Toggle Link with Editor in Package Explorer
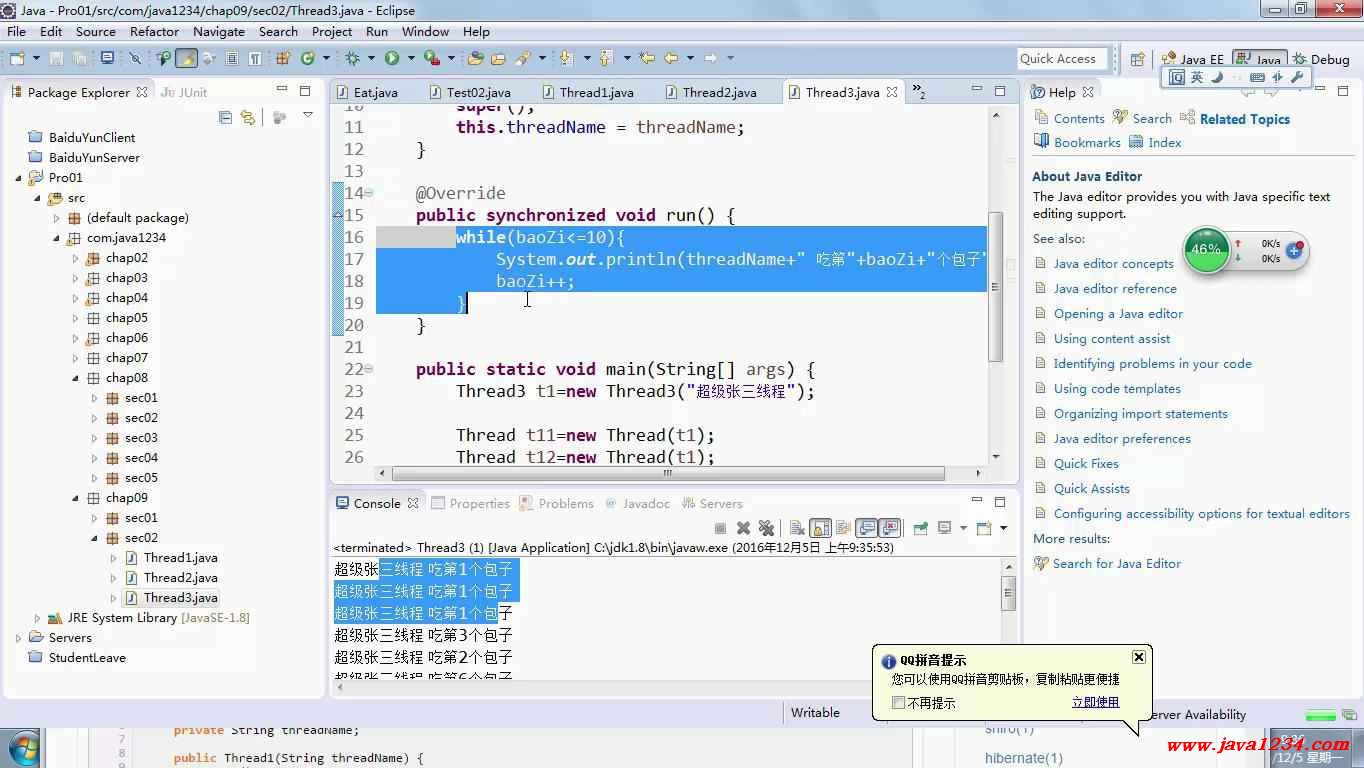1364x768 pixels. (247, 117)
